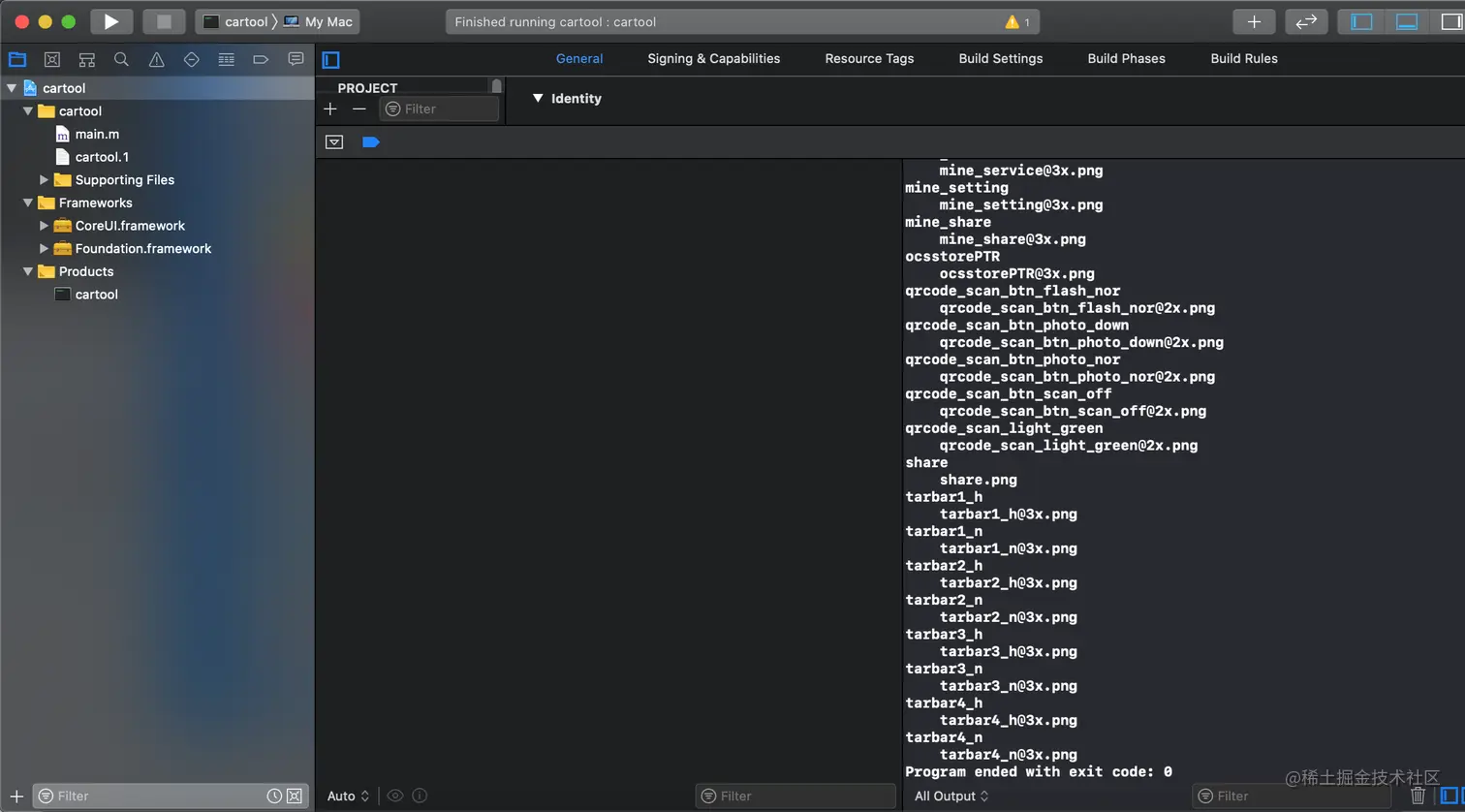Click the 'qrcode_scan_light_green@2x.png' console line
Viewport: 1465px width, 812px height.
[x=1069, y=446]
